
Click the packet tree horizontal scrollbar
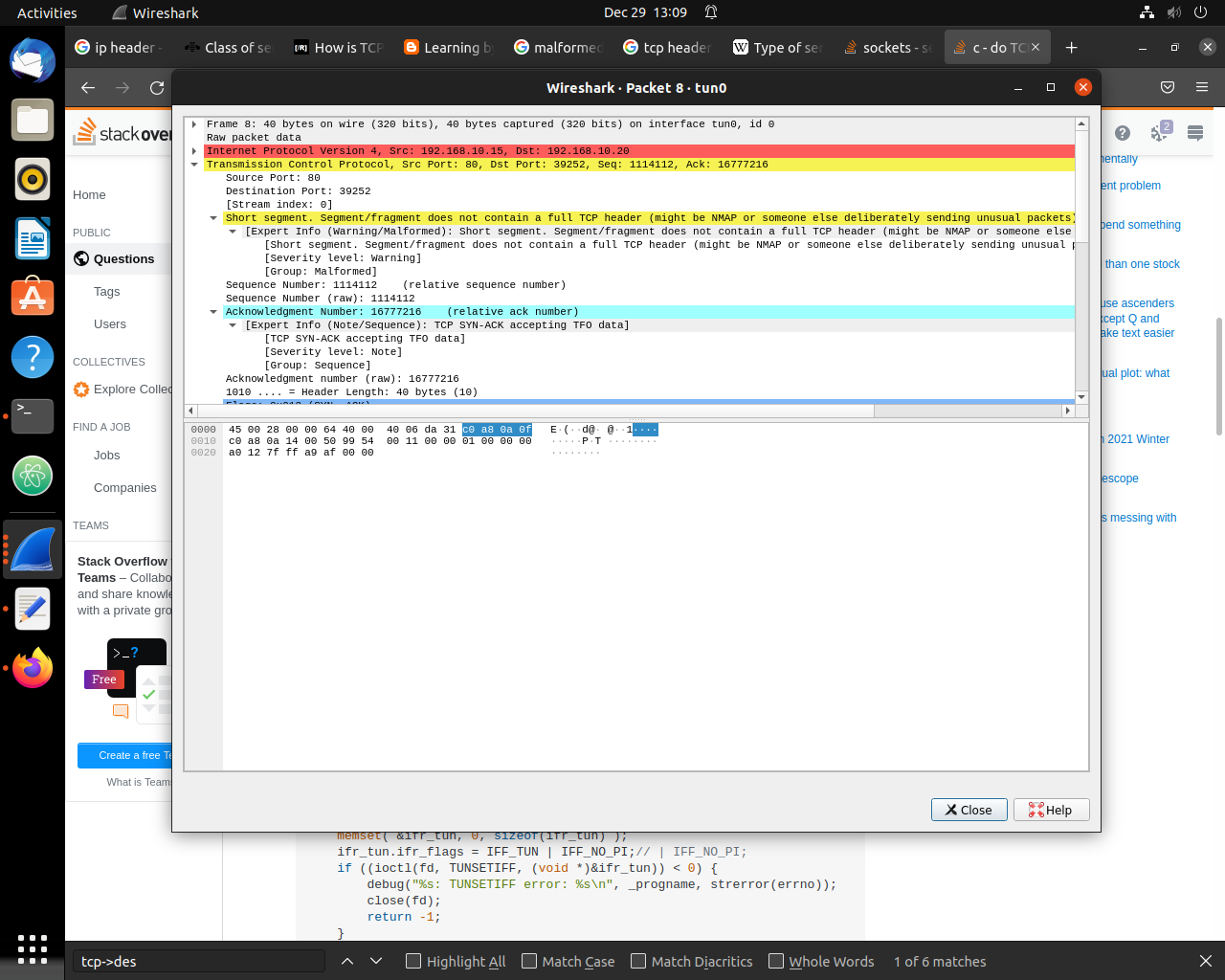point(536,411)
